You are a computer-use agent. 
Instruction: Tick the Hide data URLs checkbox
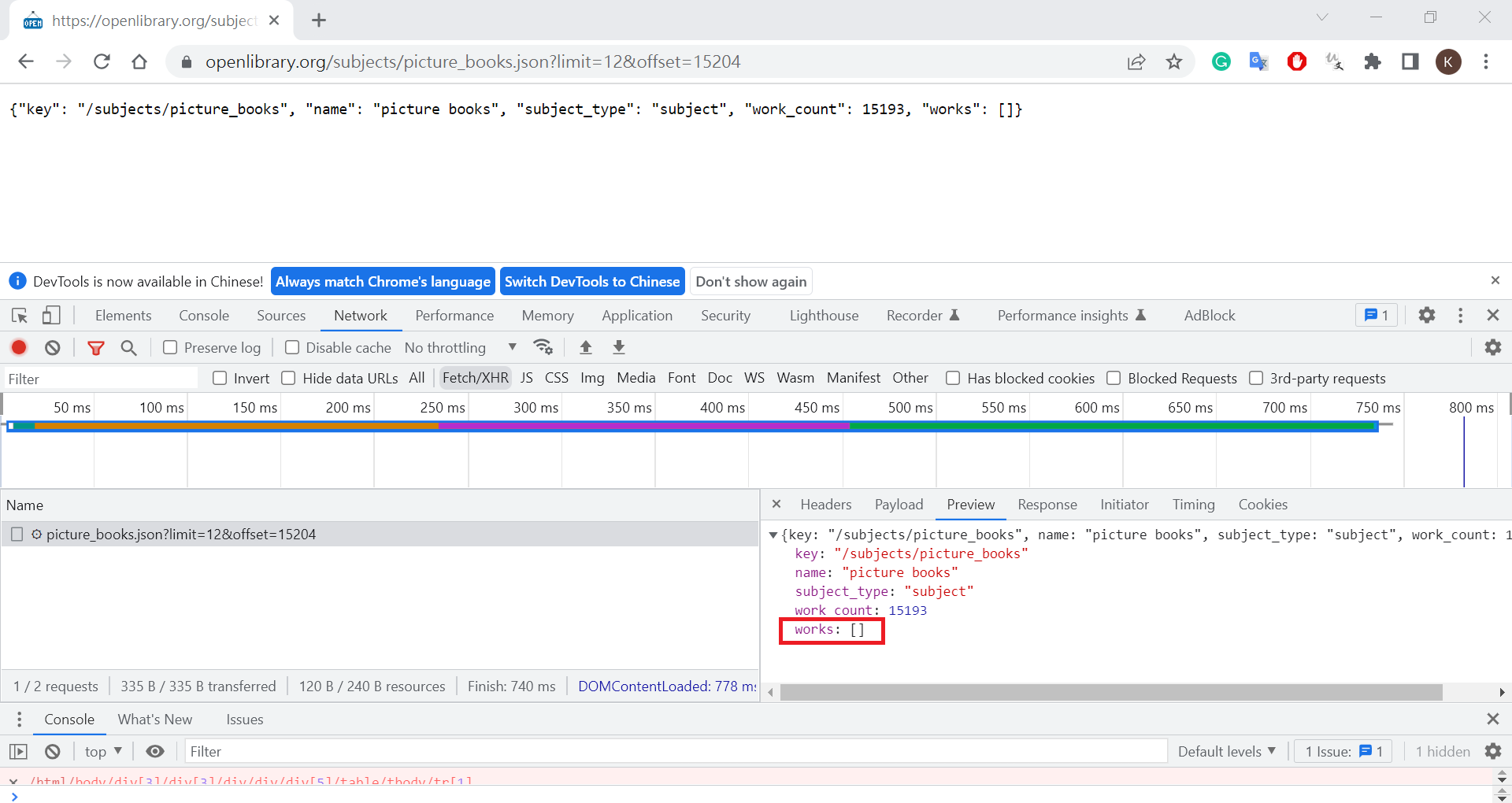289,378
